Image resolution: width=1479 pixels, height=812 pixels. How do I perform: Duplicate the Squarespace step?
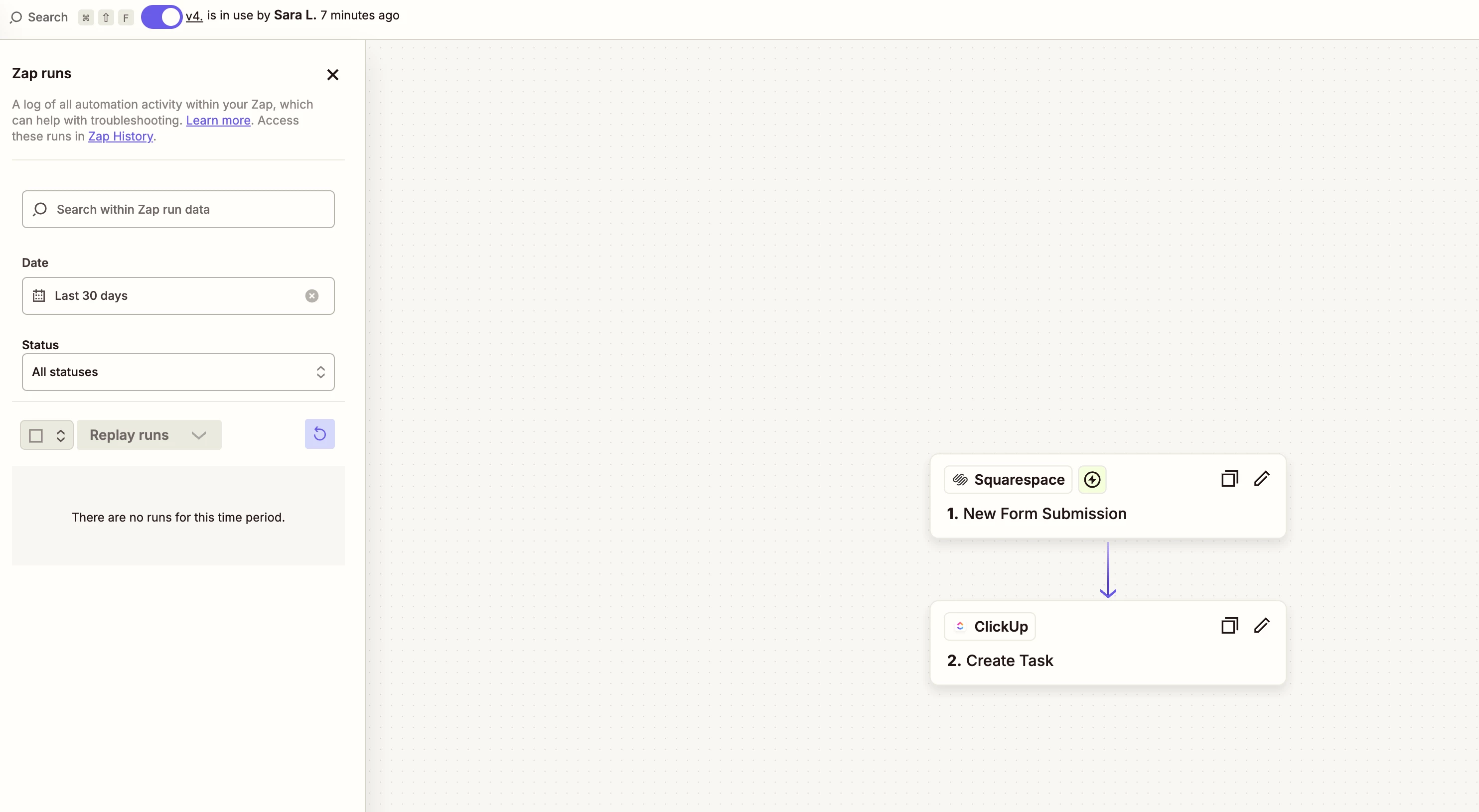click(x=1230, y=479)
